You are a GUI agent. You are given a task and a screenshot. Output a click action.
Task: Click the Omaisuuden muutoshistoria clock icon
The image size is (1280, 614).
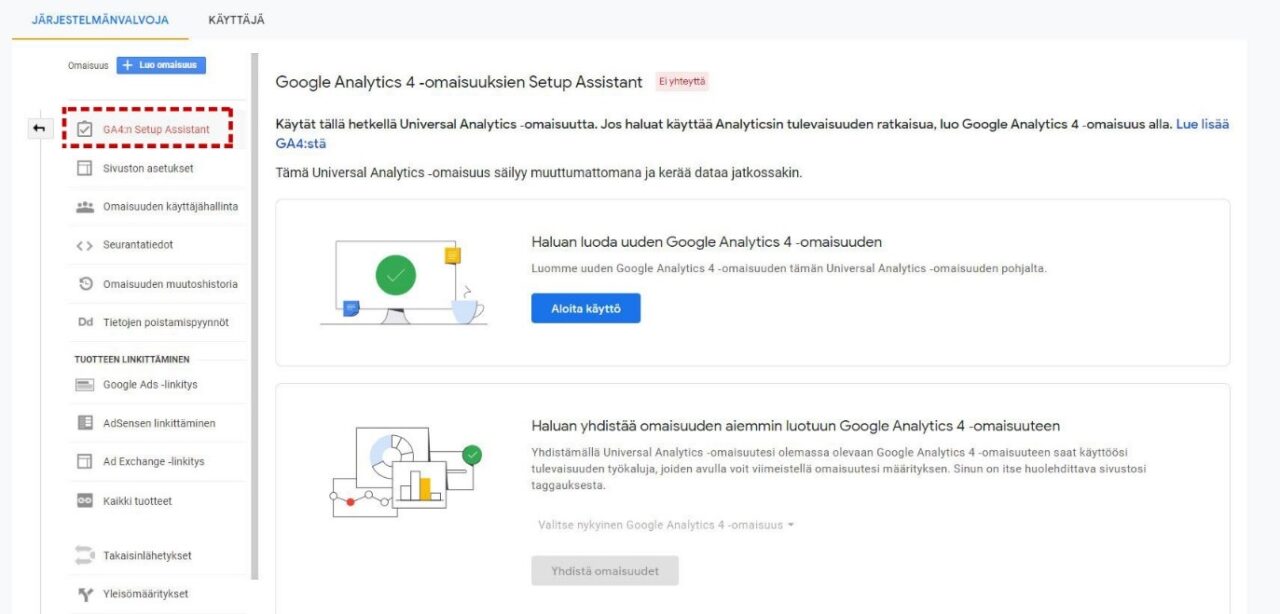click(85, 284)
